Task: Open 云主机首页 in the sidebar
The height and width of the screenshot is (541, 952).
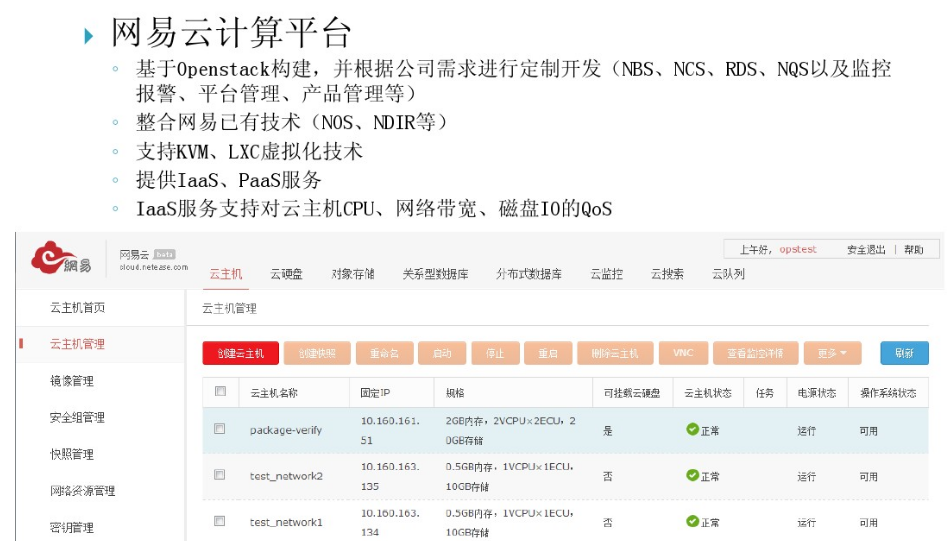Action: [x=78, y=308]
